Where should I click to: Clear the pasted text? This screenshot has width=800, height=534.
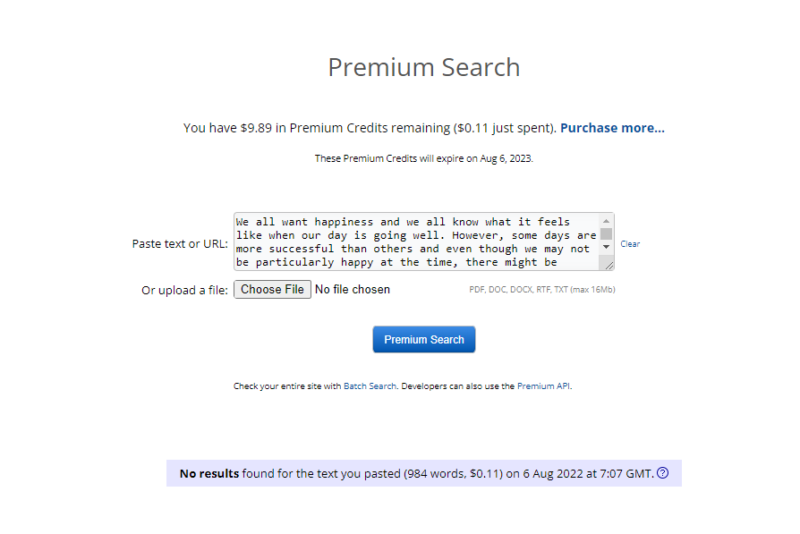[x=630, y=244]
